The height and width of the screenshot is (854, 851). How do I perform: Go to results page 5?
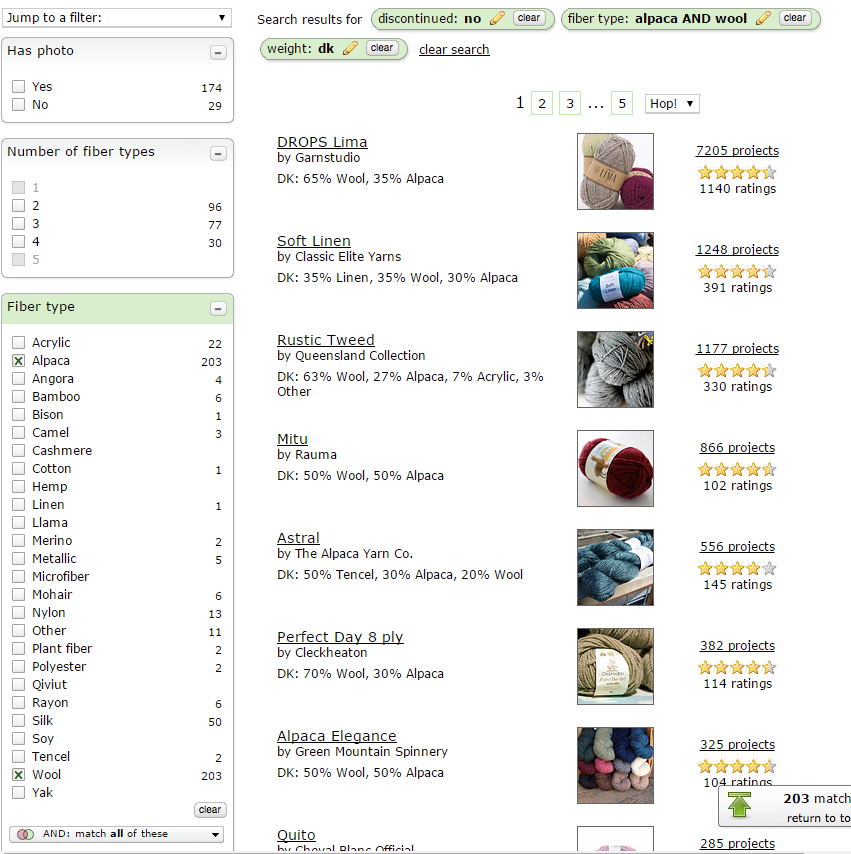tap(622, 103)
